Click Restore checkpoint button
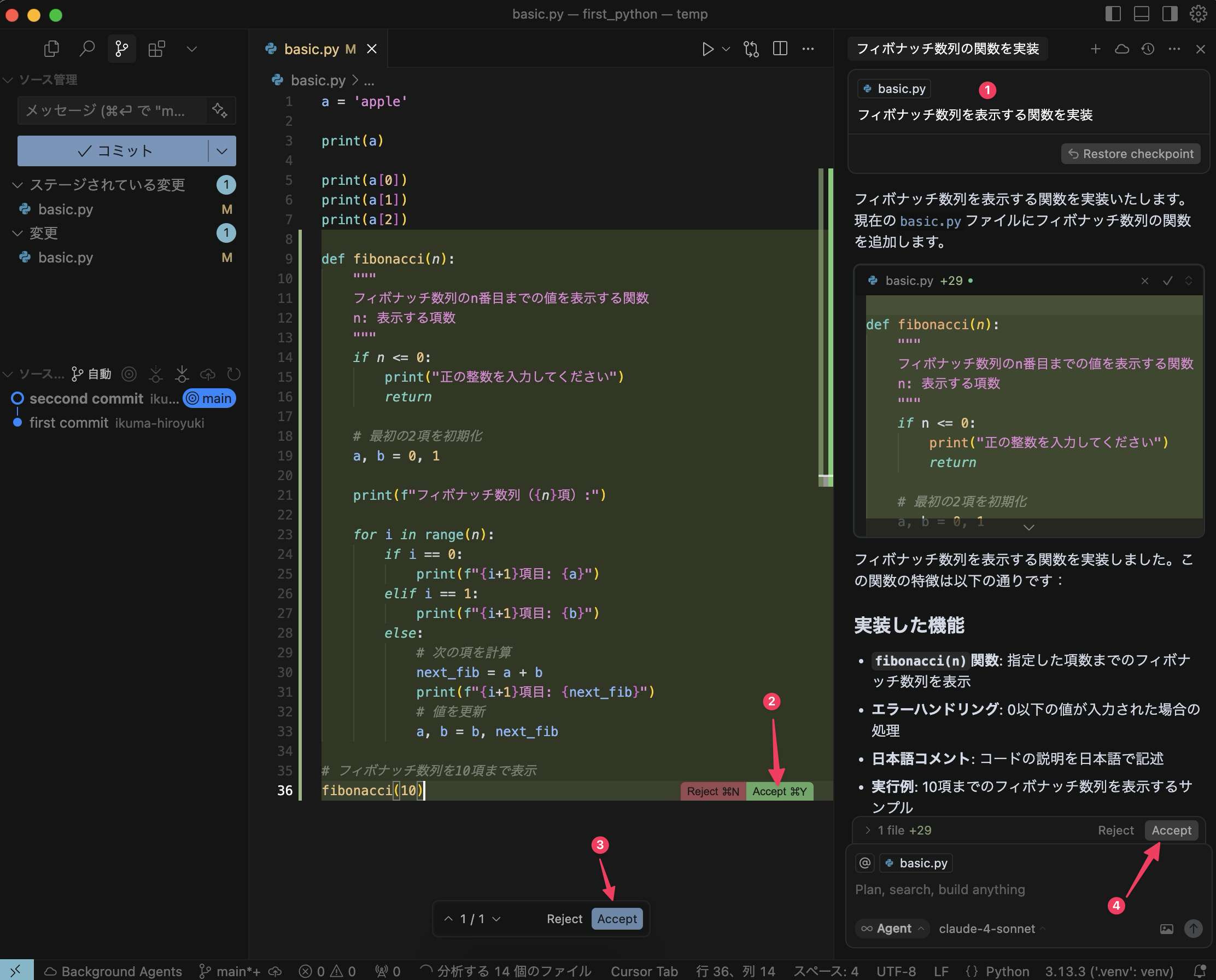Image resolution: width=1216 pixels, height=980 pixels. (x=1131, y=154)
